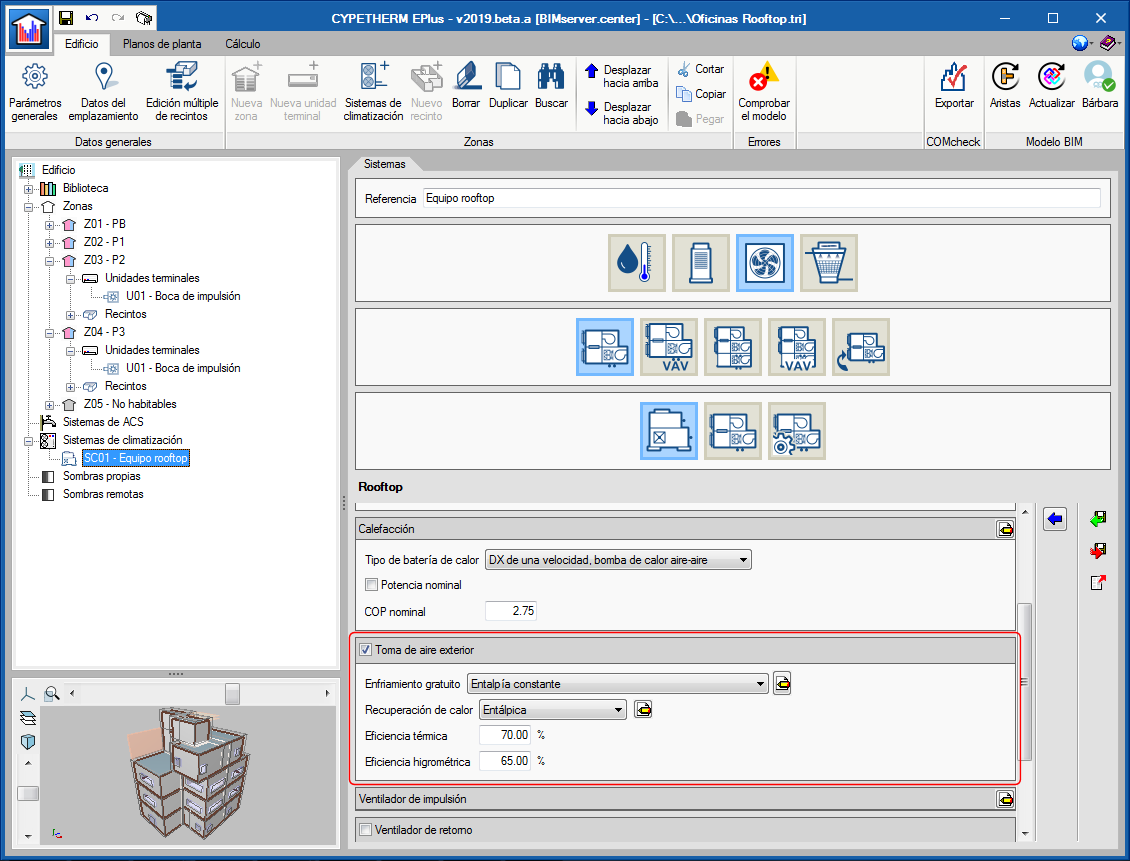Select air unit with gear icon

point(797,431)
